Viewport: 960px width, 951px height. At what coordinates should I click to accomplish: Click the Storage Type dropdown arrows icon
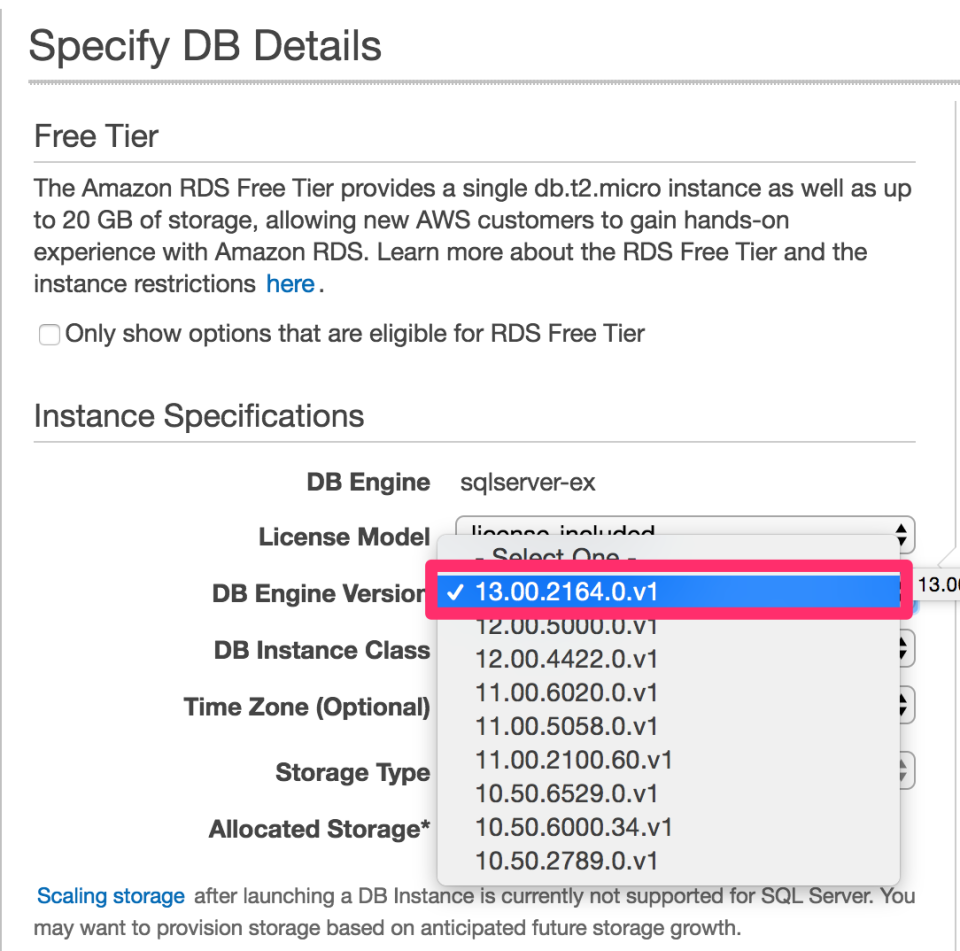point(901,770)
